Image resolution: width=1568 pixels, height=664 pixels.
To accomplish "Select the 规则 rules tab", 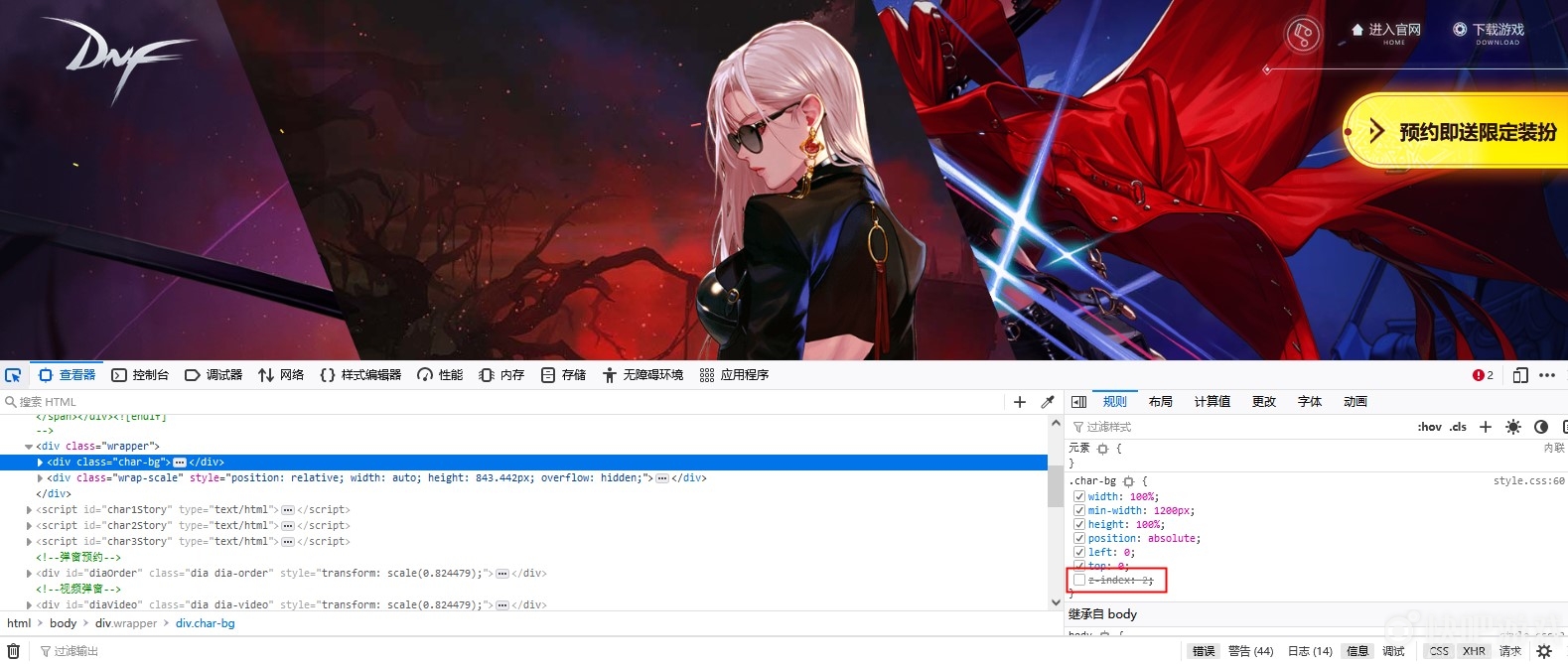I will (x=1114, y=402).
